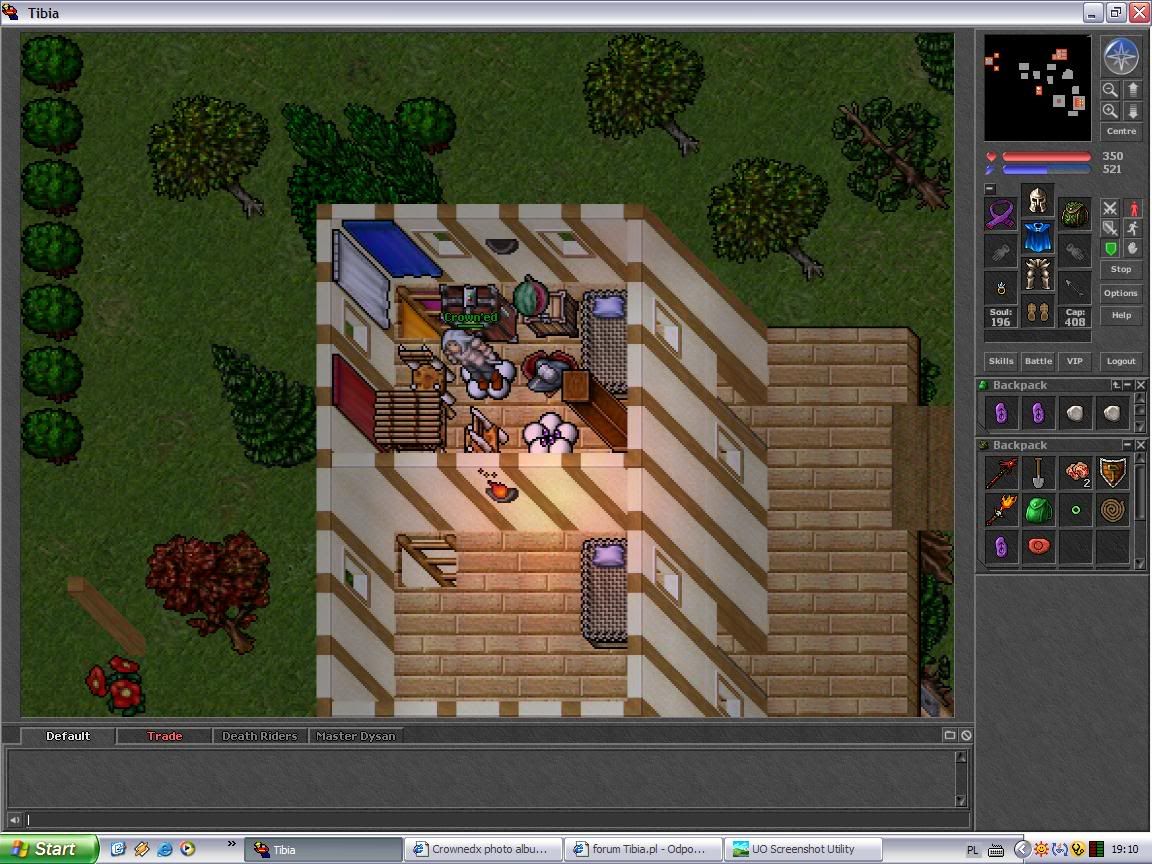Screen dimensions: 1152x864
Task: Open the green bag in second backpack
Action: [x=1038, y=510]
